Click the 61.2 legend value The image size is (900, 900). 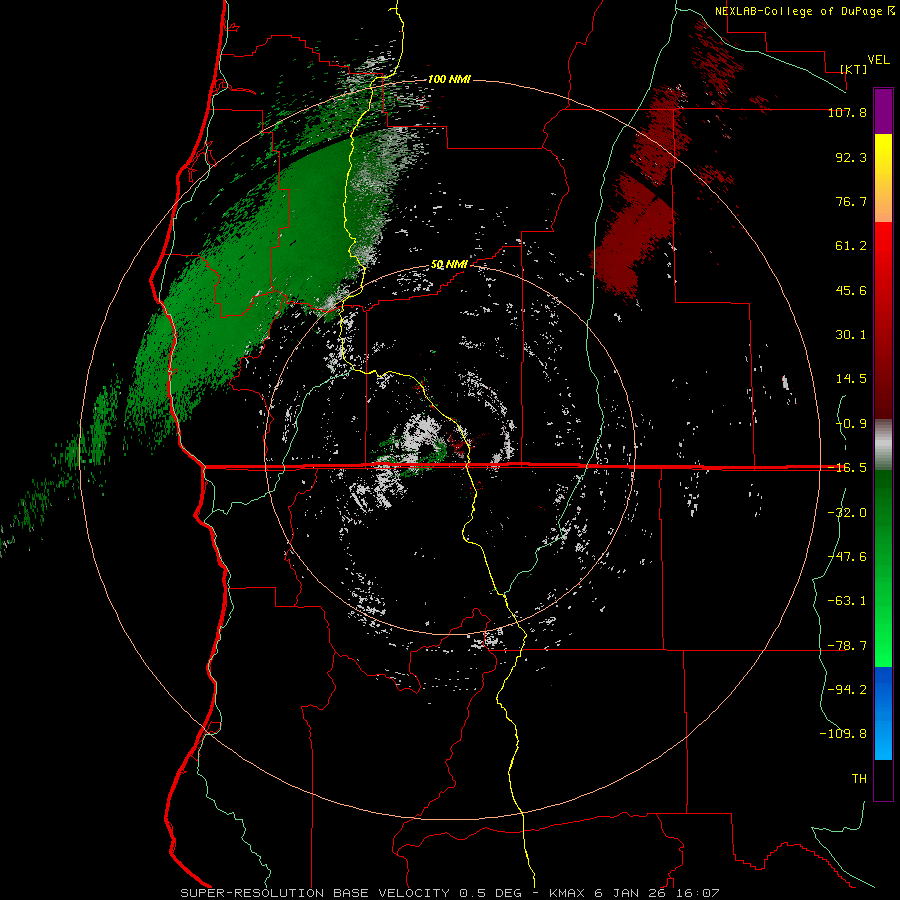coord(851,246)
